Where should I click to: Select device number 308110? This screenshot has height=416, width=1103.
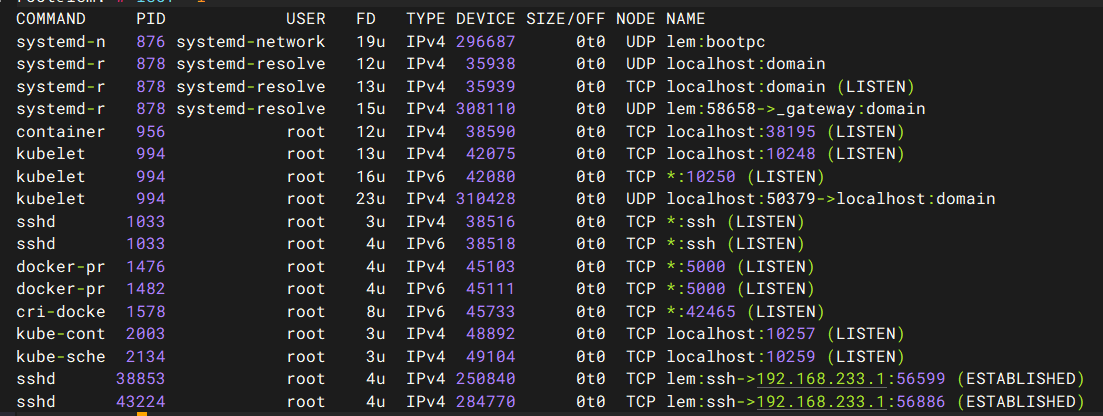point(485,109)
